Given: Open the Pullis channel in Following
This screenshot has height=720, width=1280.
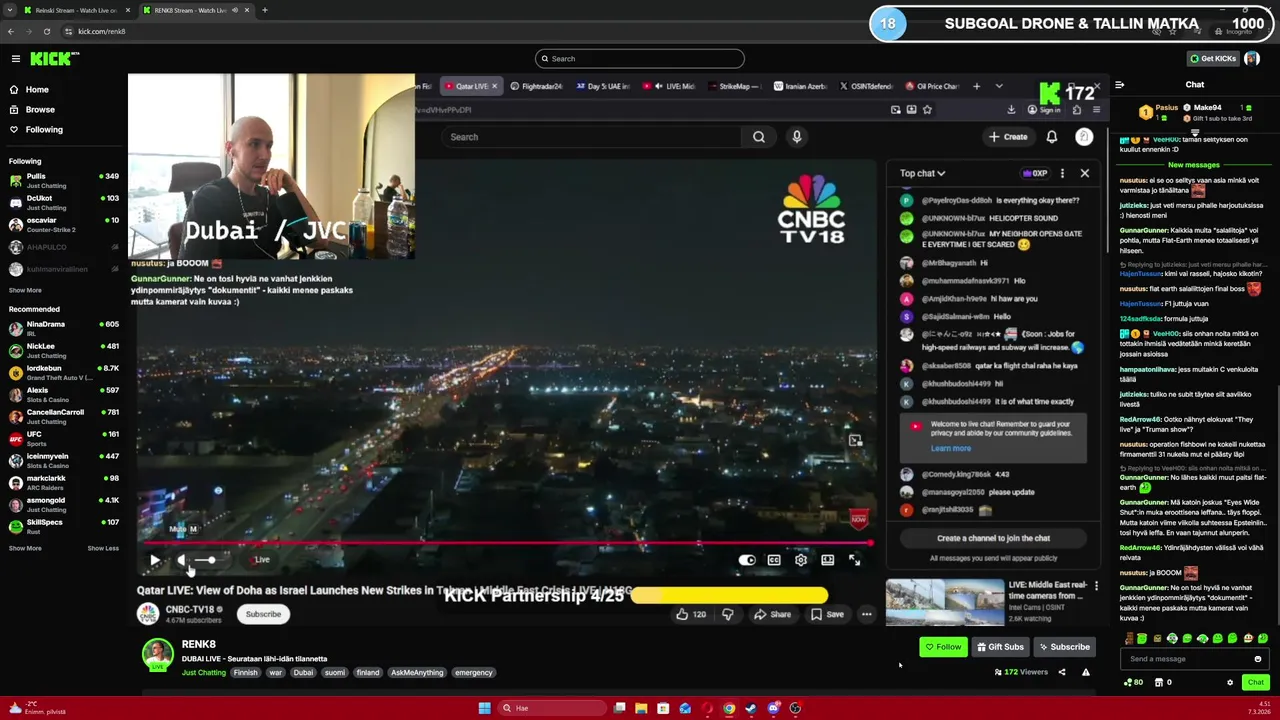Looking at the screenshot, I should (64, 180).
